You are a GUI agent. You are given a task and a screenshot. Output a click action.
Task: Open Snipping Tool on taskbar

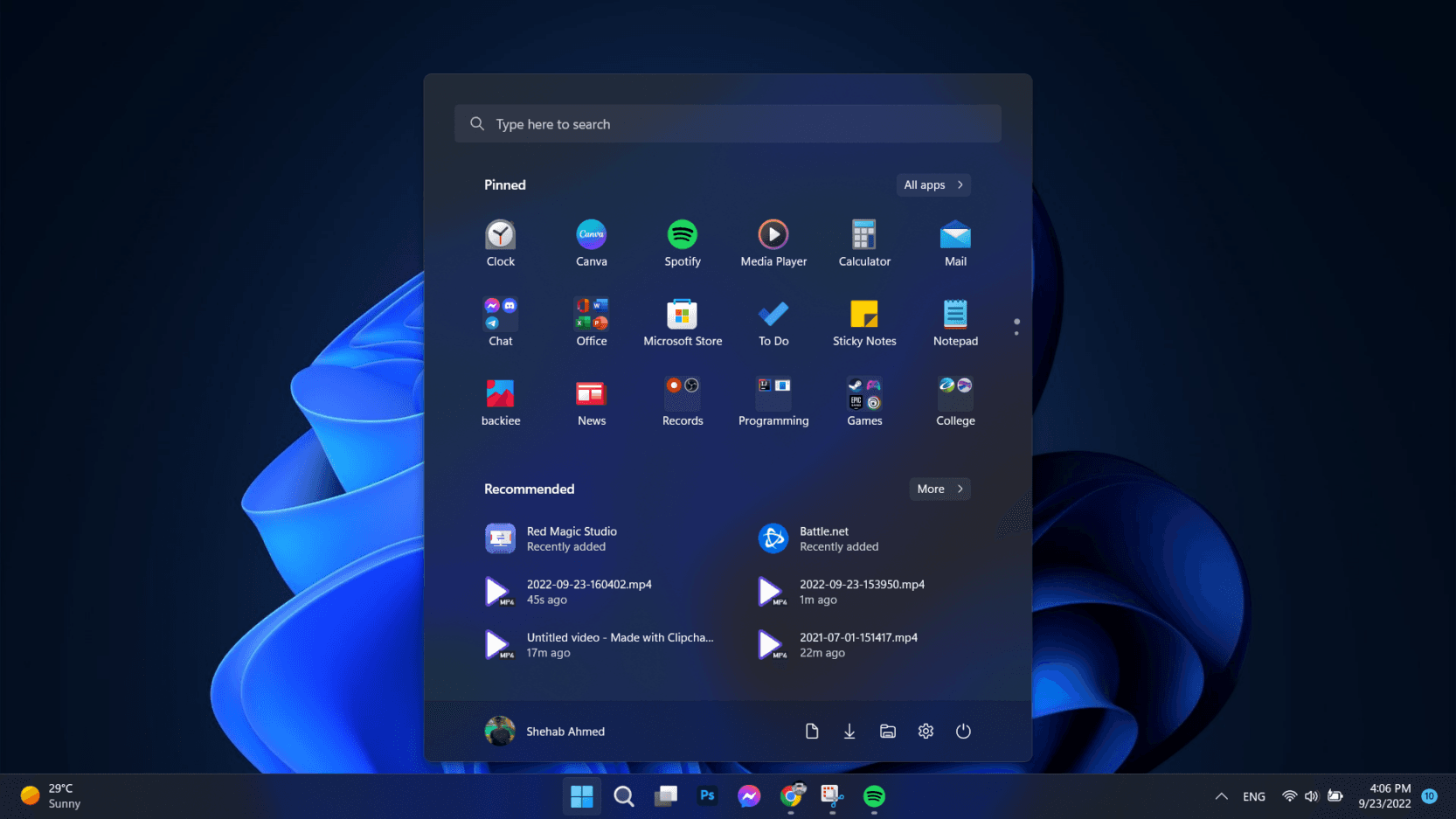[832, 796]
